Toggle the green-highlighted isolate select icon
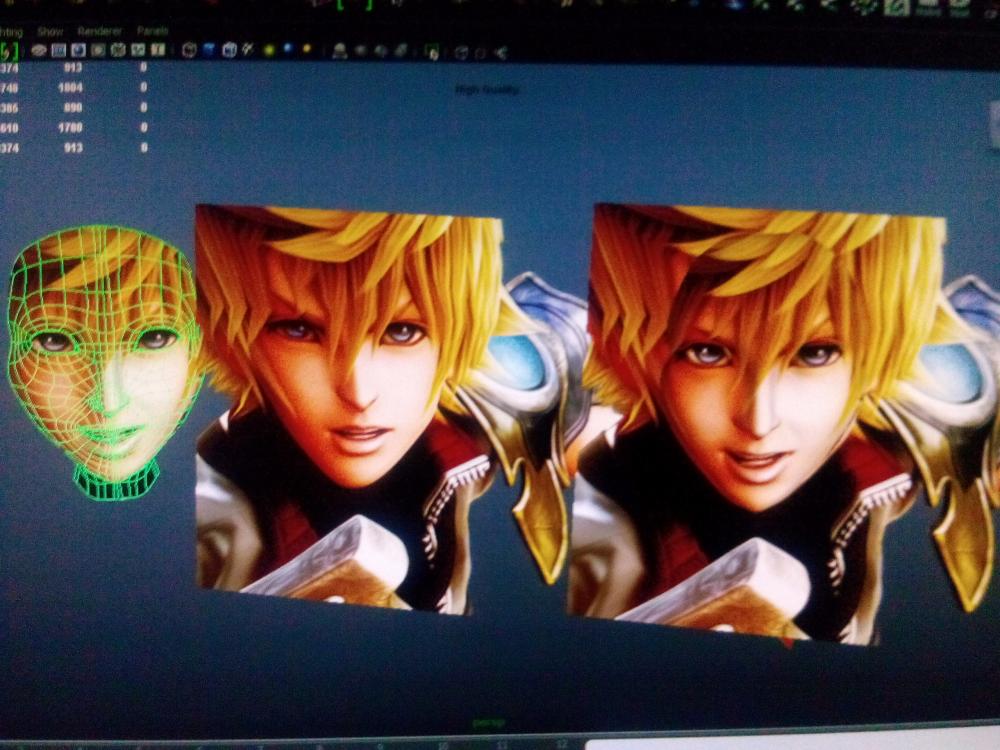 coord(432,52)
